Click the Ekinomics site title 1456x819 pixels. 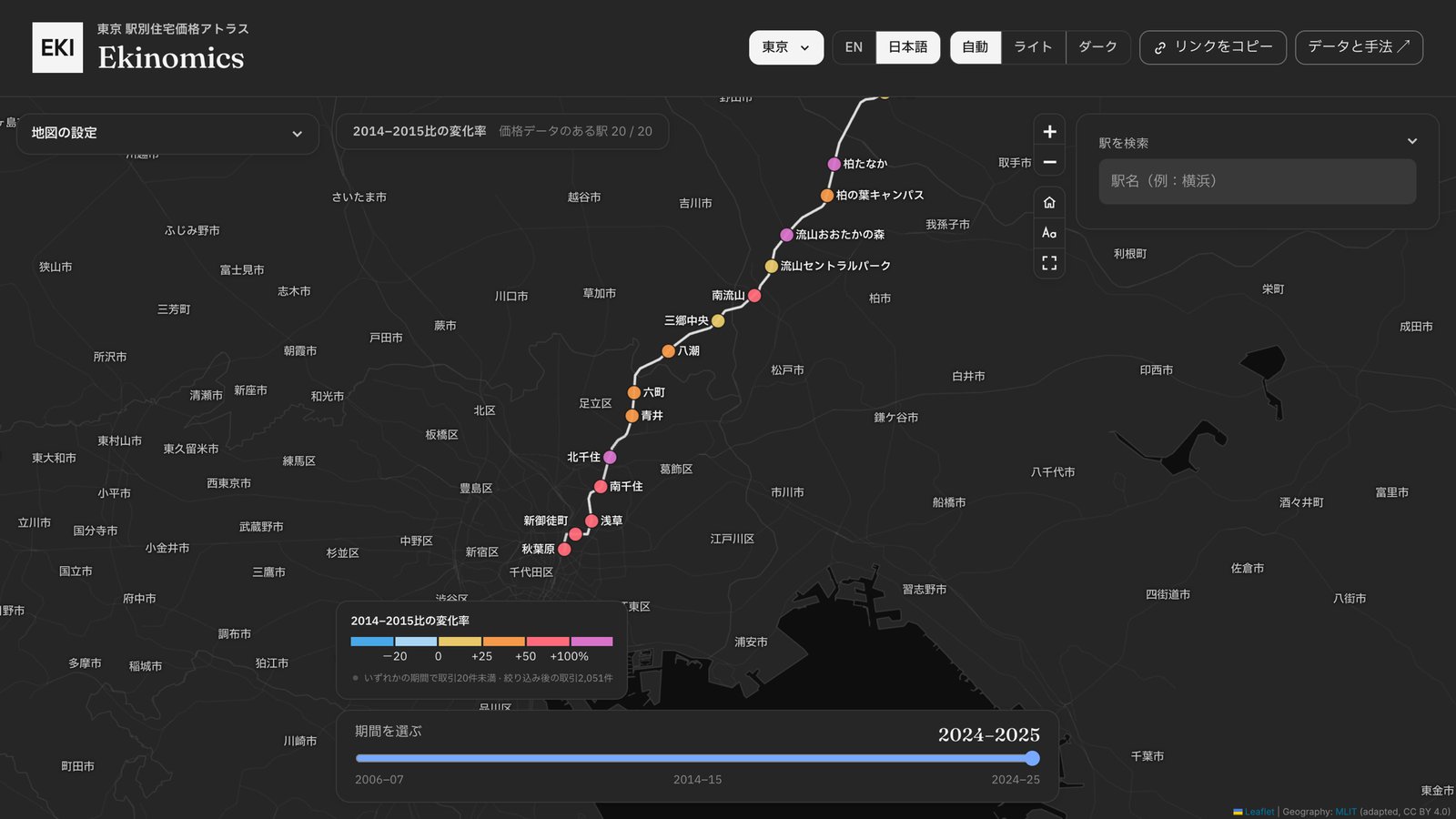(x=171, y=58)
